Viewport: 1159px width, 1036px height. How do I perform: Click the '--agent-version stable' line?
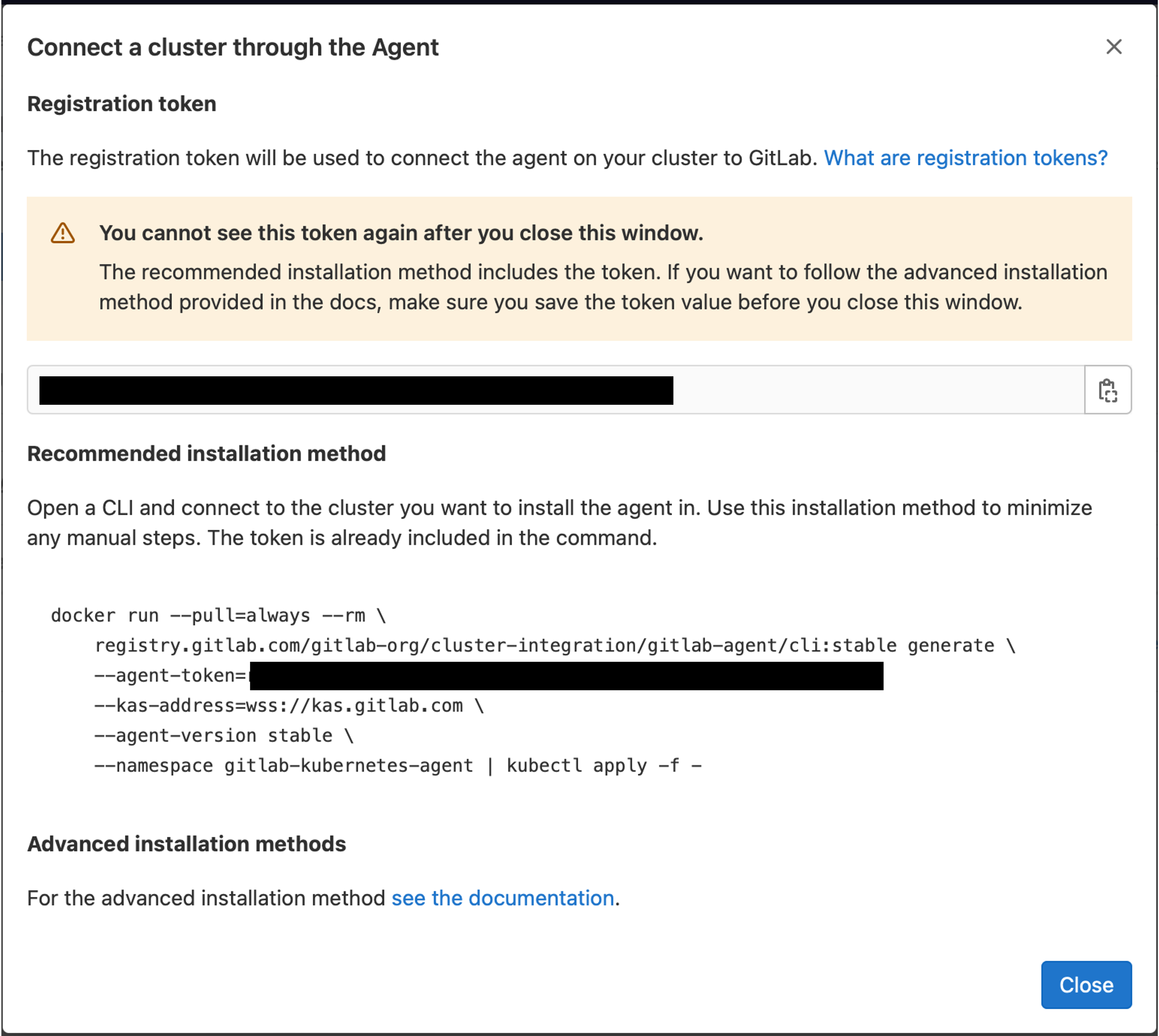pyautogui.click(x=224, y=735)
